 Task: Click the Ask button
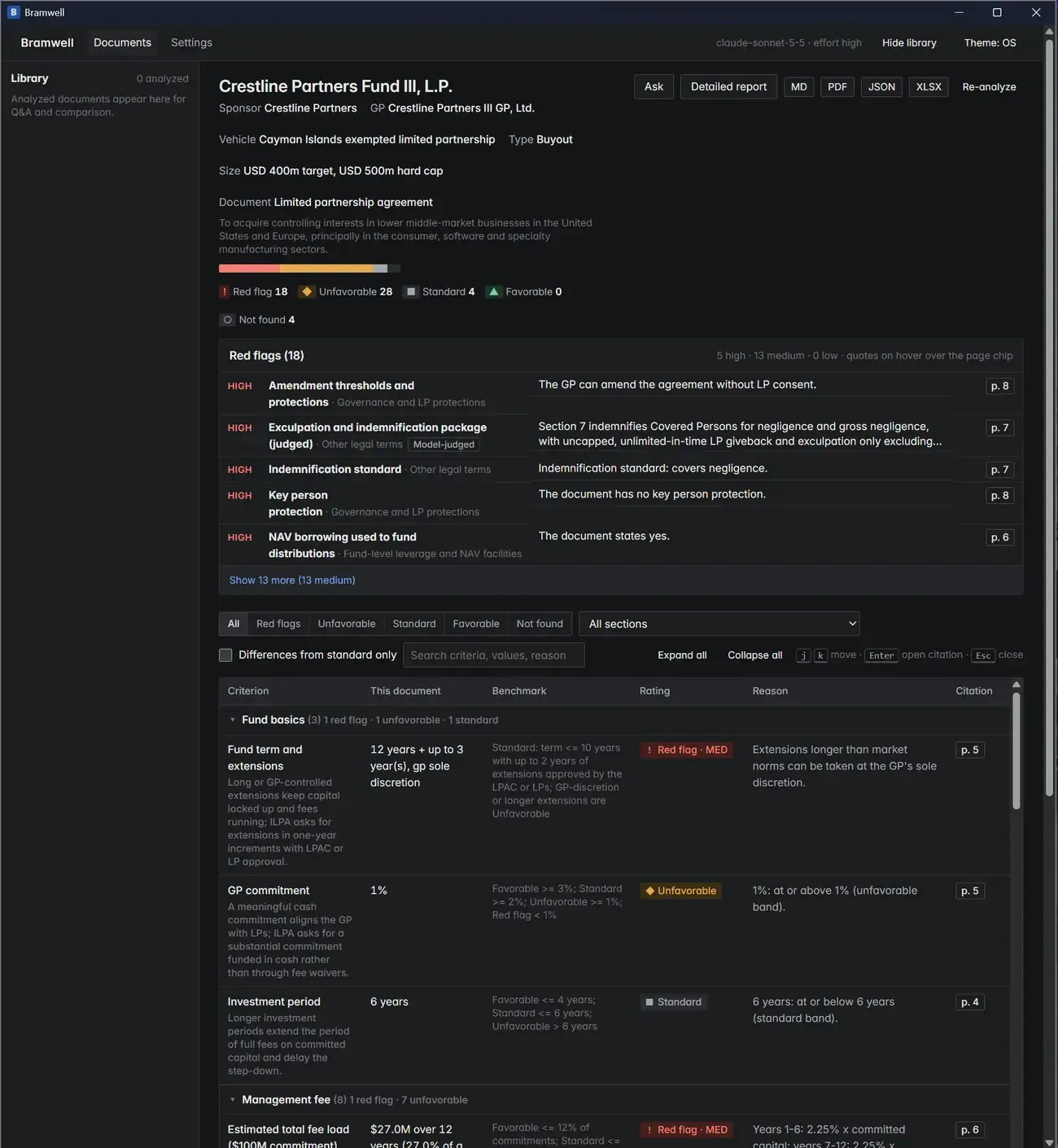pos(654,87)
